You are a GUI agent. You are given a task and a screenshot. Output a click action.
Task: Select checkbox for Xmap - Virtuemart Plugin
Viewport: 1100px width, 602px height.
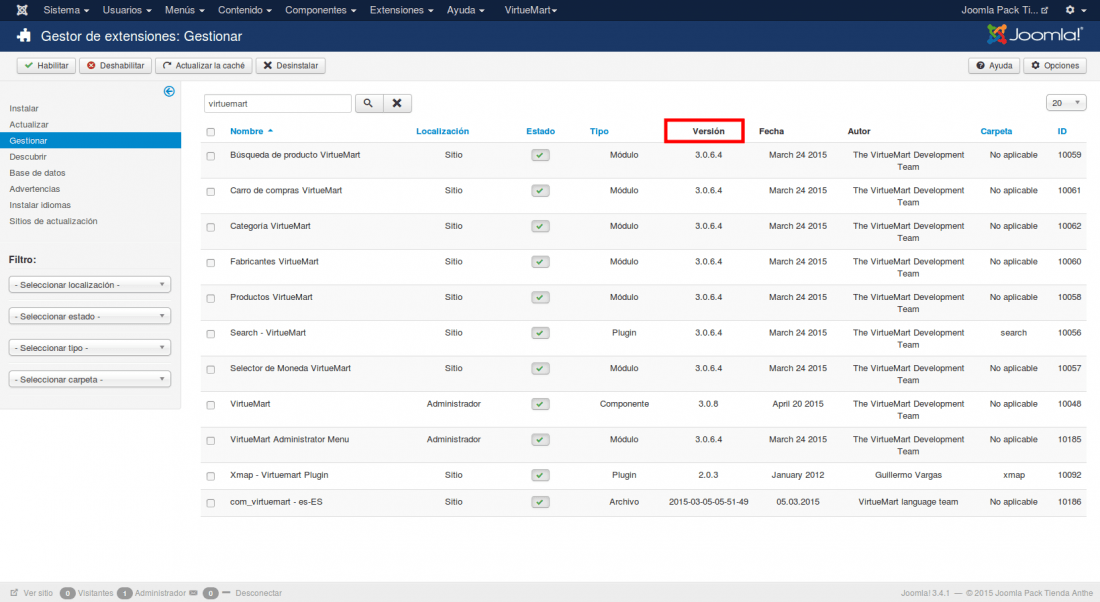(x=210, y=476)
